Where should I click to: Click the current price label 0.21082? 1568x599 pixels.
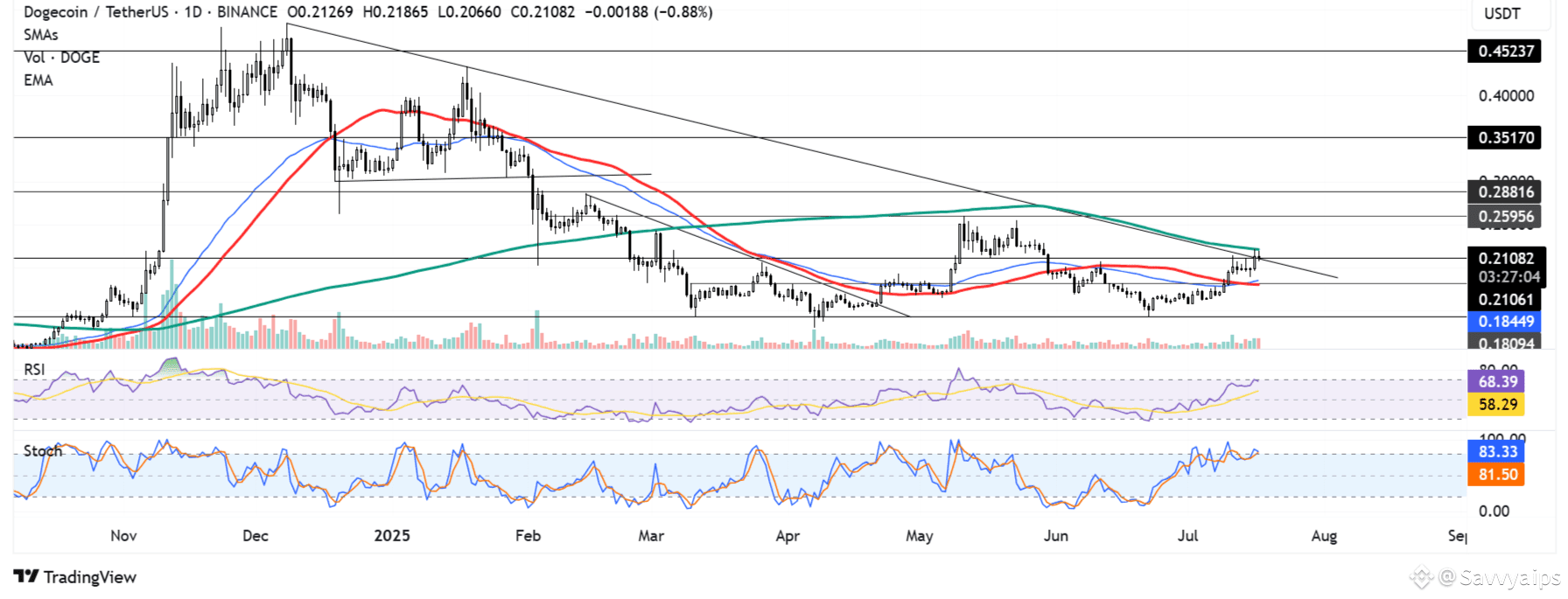click(x=1506, y=259)
